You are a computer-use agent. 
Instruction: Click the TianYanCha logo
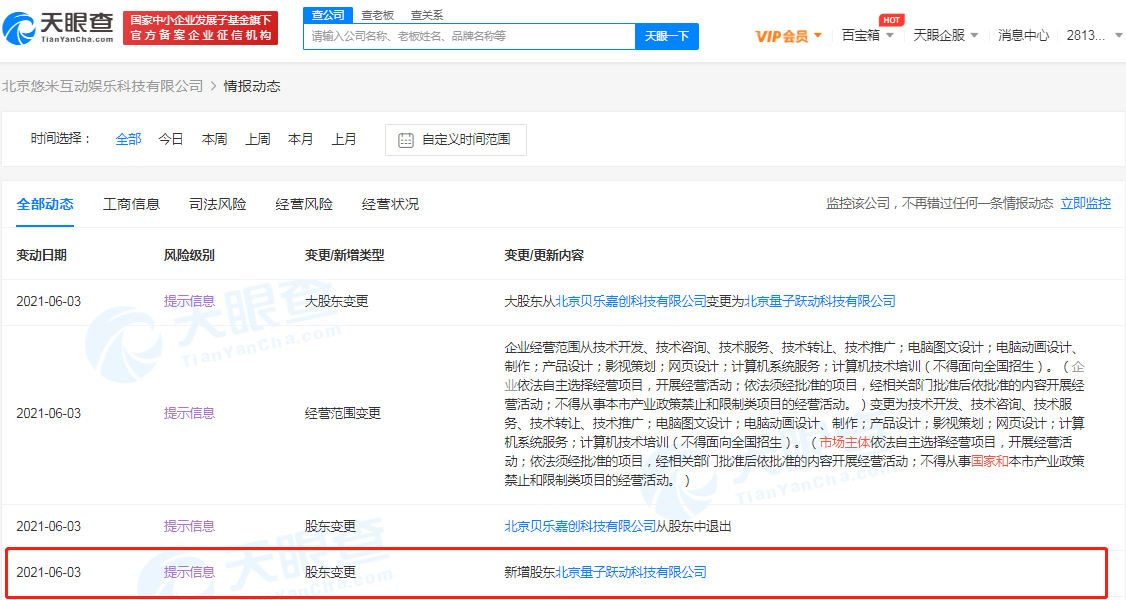tap(57, 28)
